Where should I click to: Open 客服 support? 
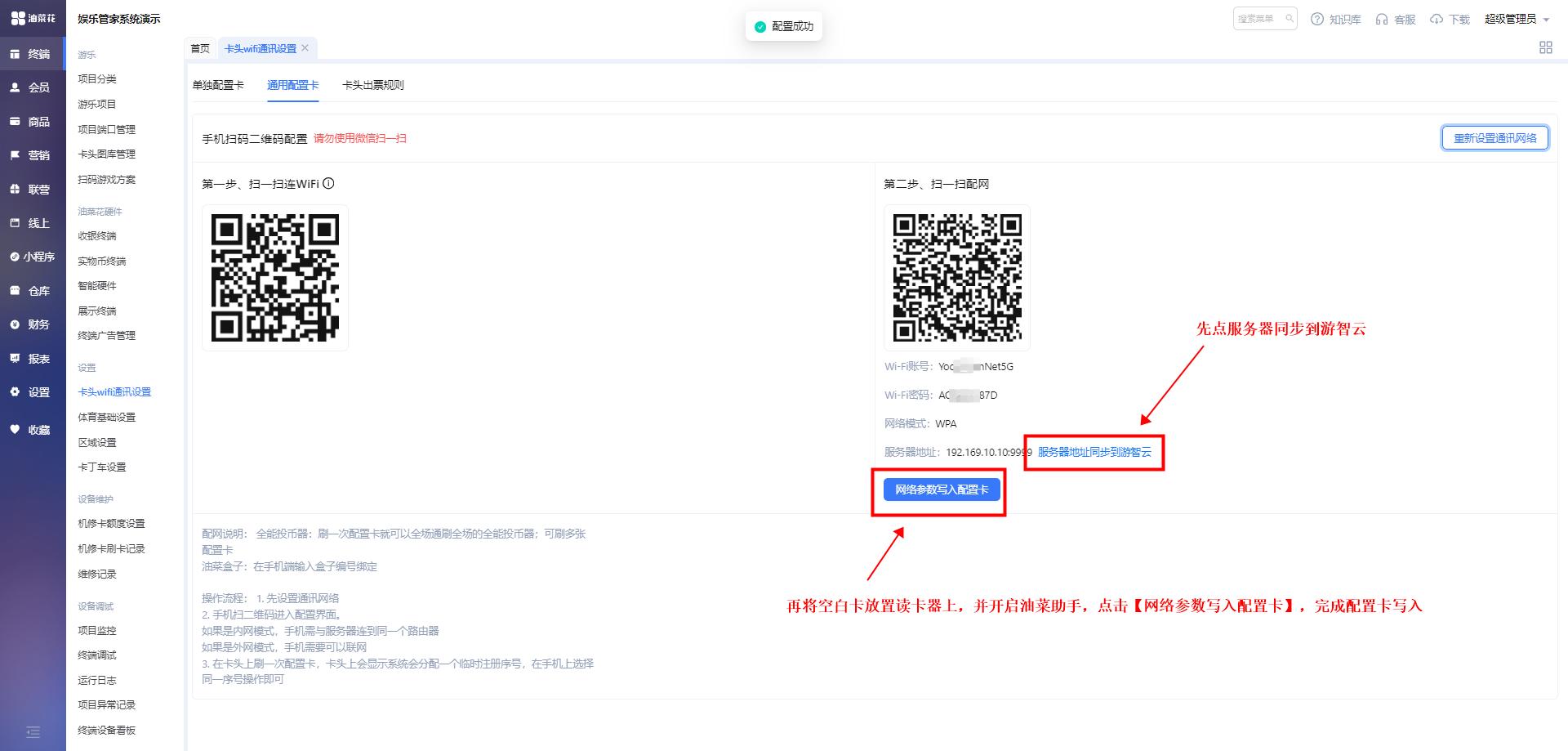(1396, 19)
